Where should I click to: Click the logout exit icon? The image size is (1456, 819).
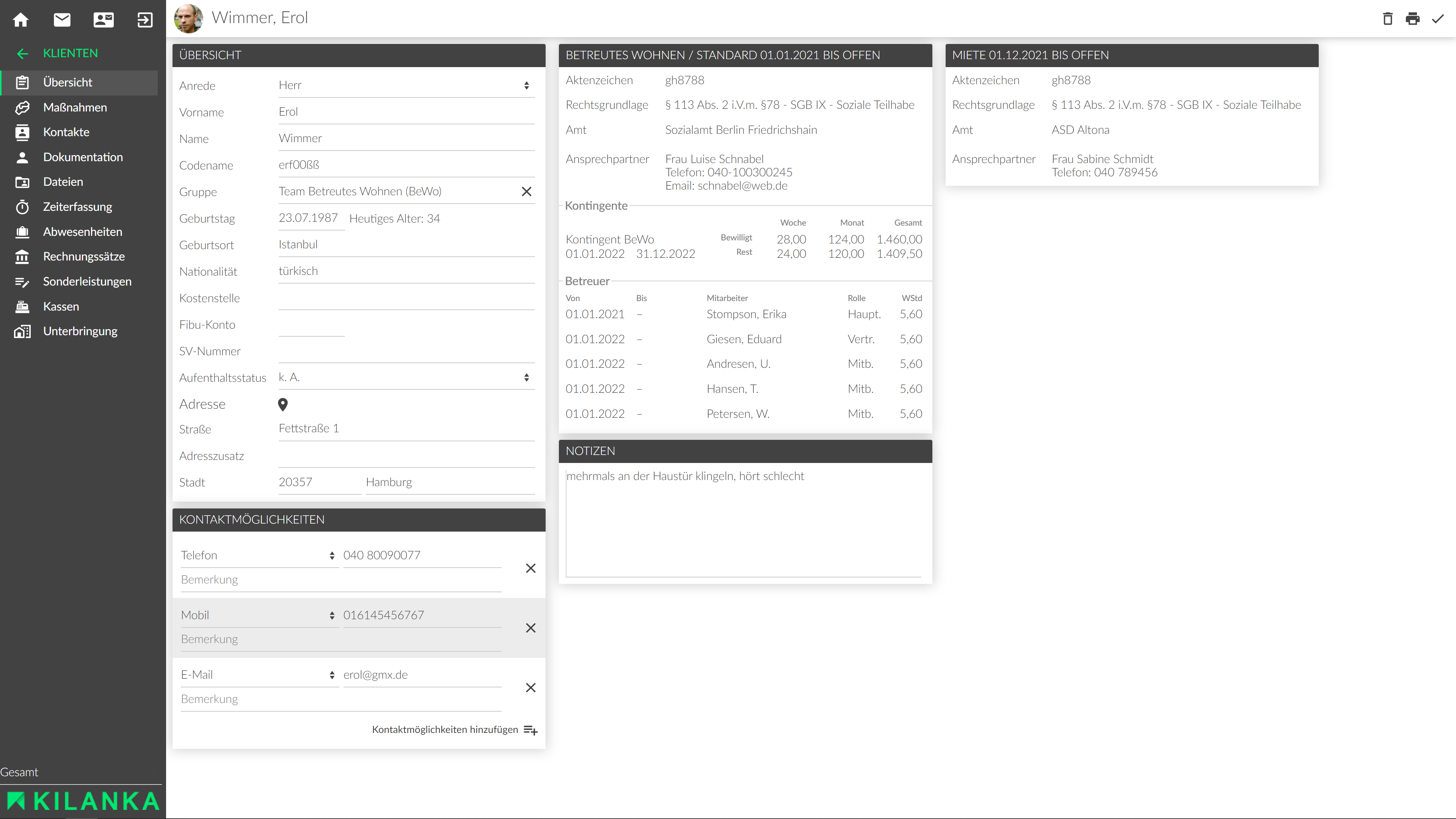[x=145, y=20]
